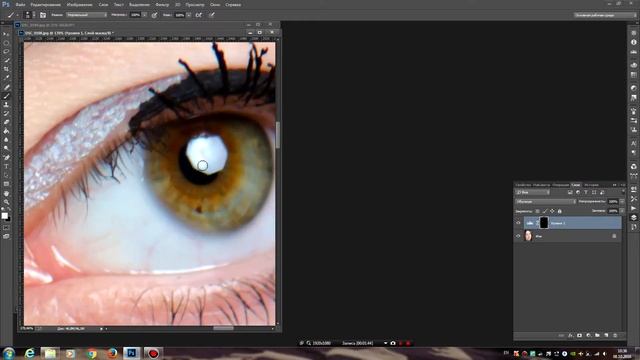Select the Clone Stamp tool

[6, 104]
